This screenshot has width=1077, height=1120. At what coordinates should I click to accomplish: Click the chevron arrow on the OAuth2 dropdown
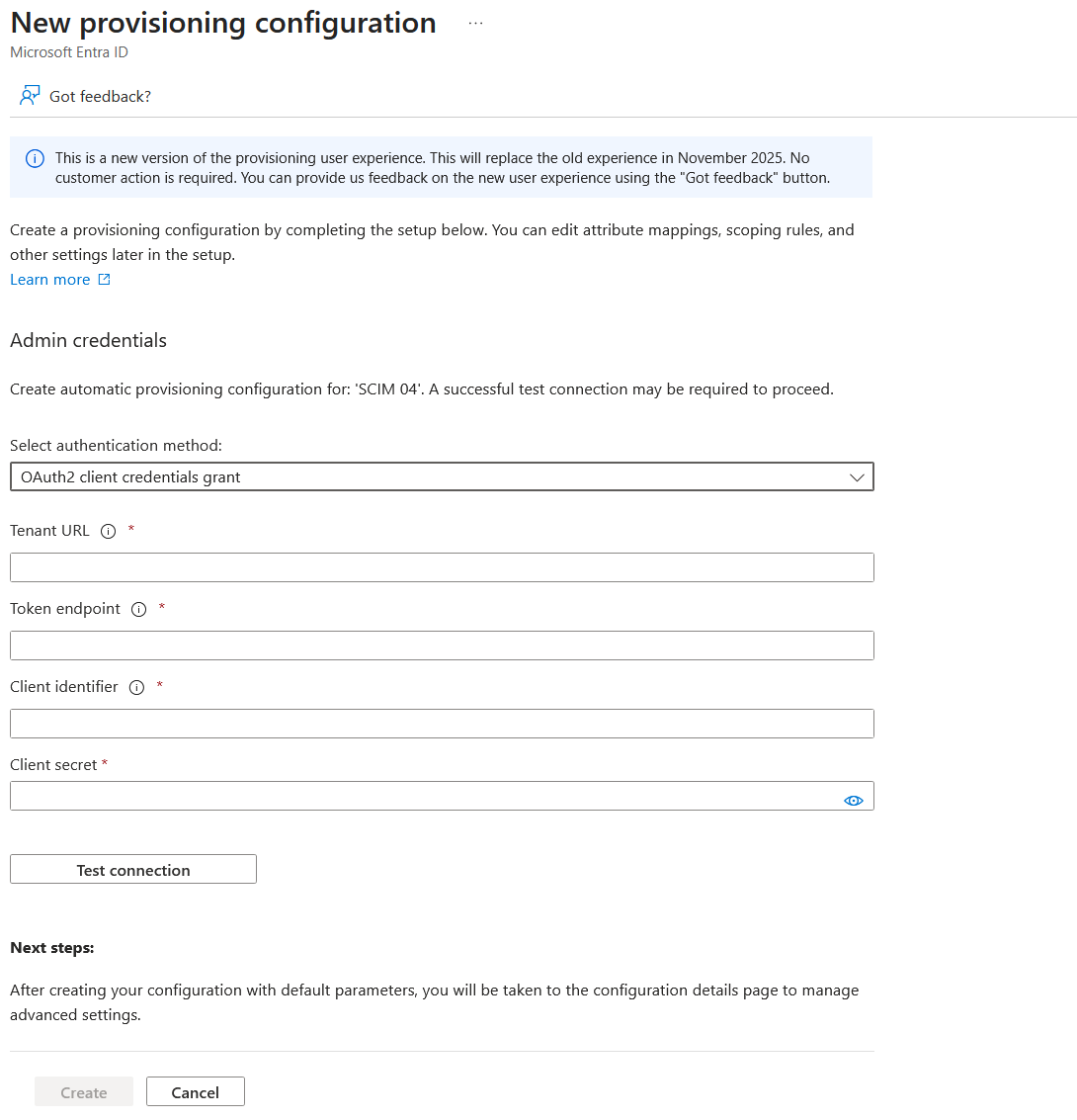tap(856, 476)
